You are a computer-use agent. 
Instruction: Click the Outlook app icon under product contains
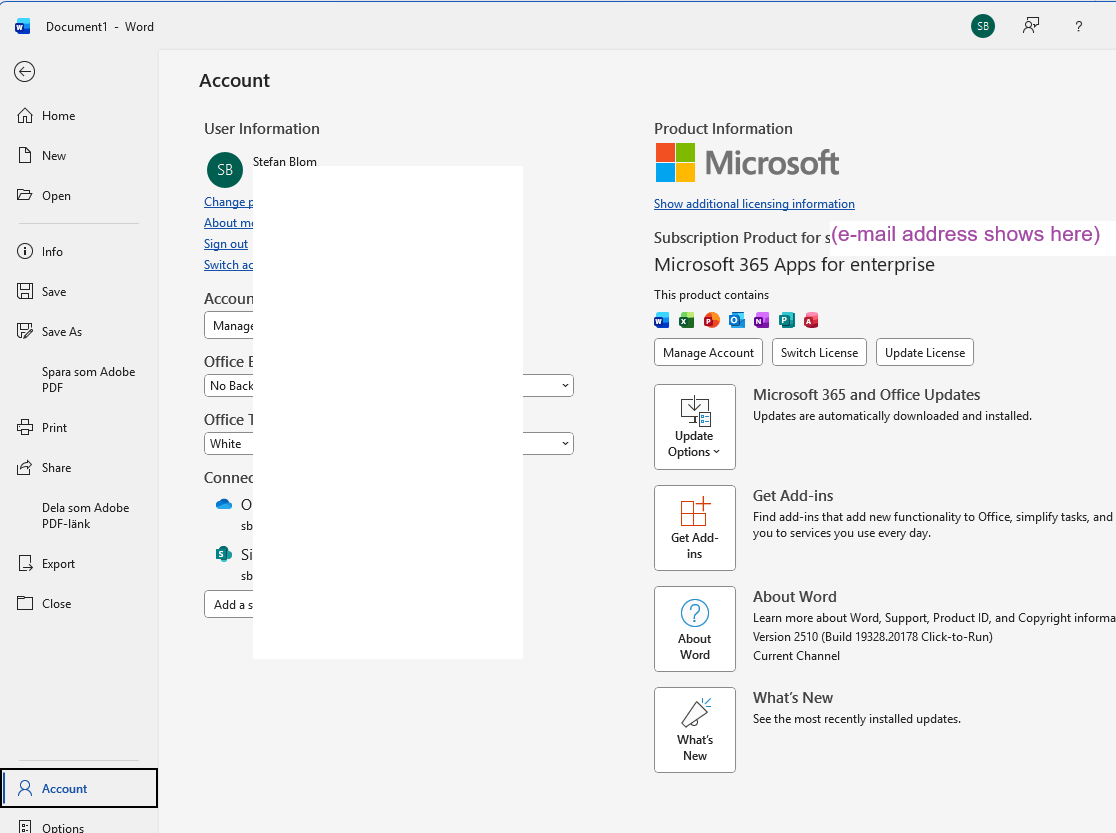pos(736,320)
